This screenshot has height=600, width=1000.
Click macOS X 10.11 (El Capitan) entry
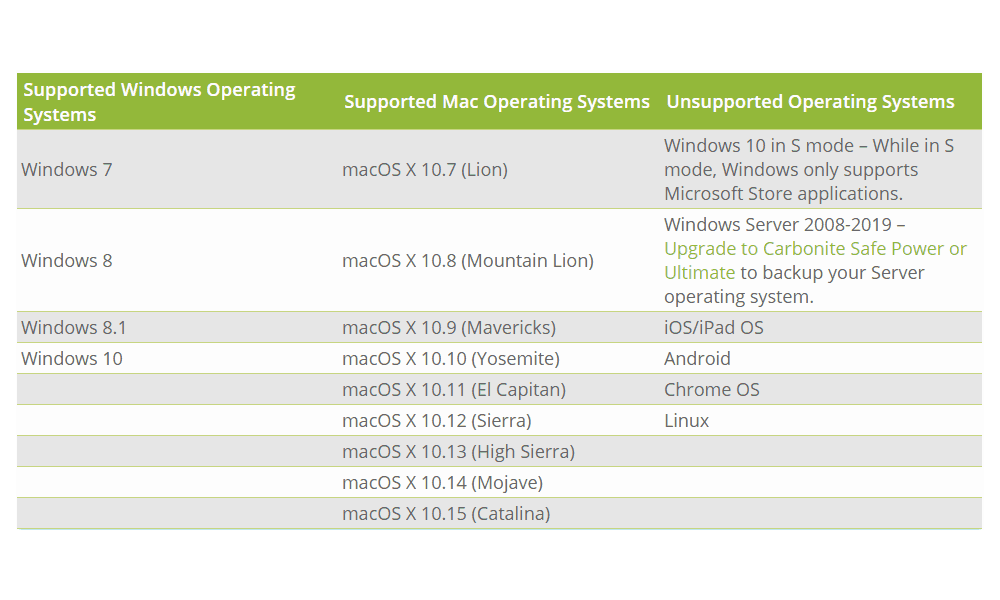coord(454,390)
